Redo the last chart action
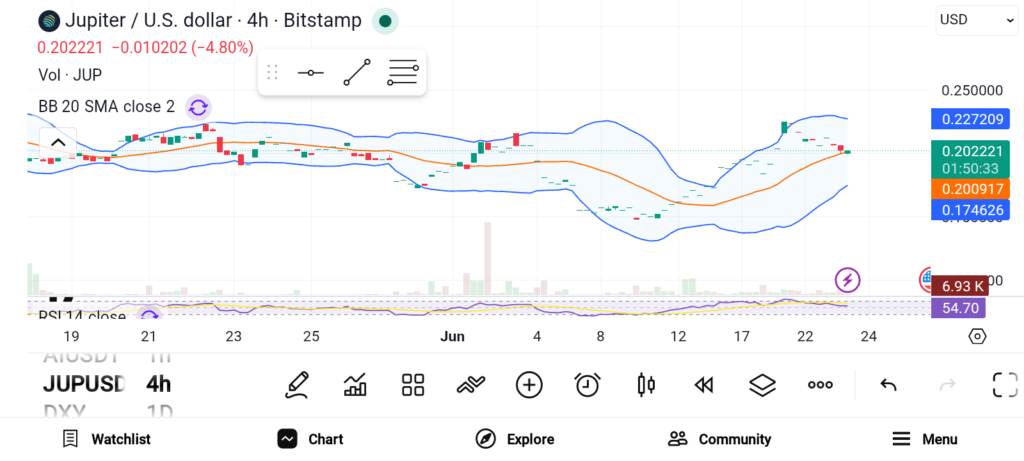This screenshot has height=461, width=1024. pos(947,385)
